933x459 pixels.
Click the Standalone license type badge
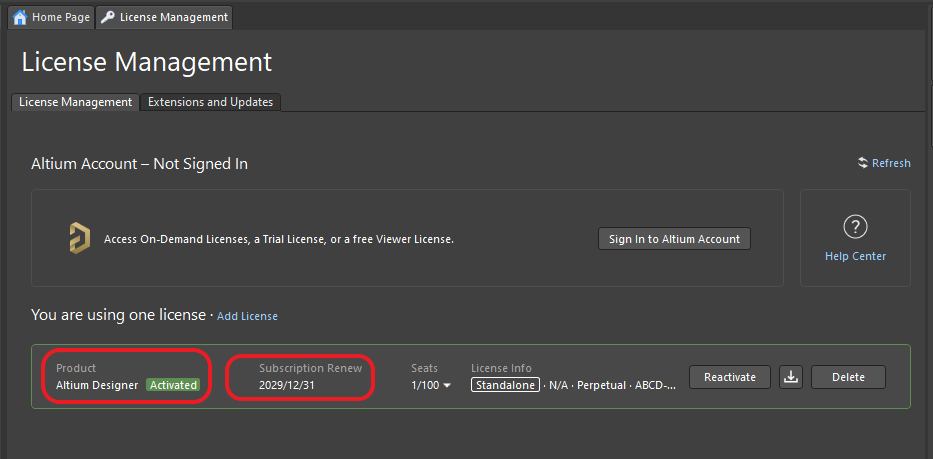(505, 385)
